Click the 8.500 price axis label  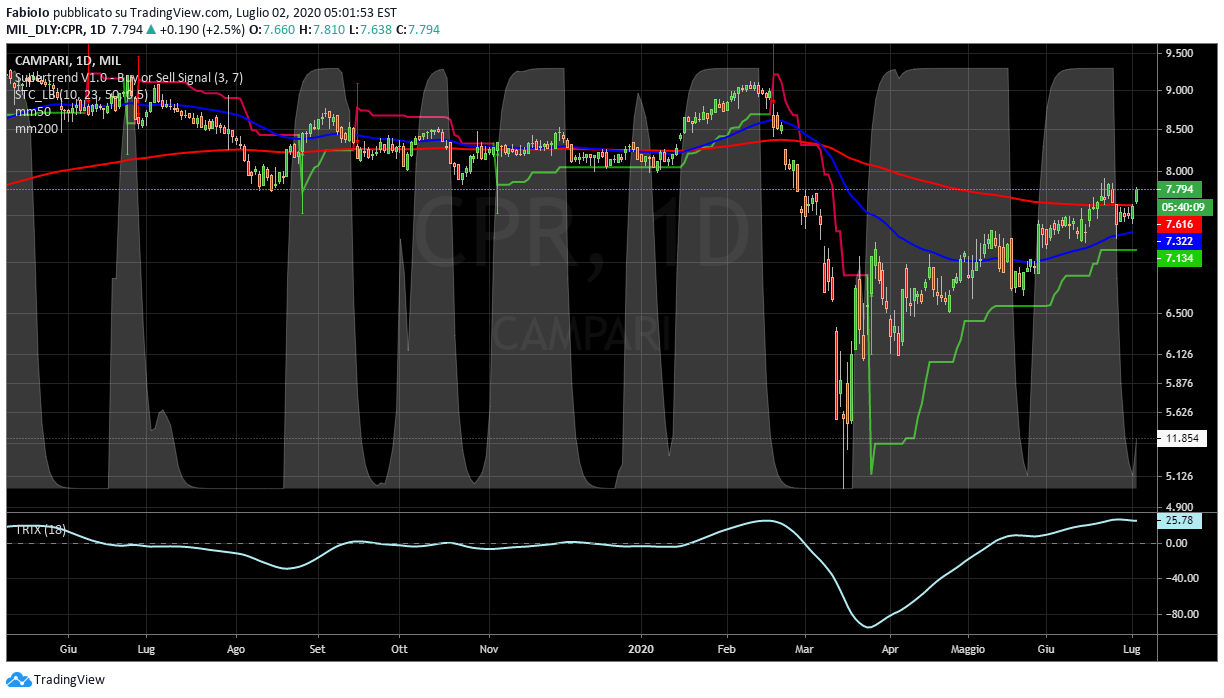(1179, 129)
